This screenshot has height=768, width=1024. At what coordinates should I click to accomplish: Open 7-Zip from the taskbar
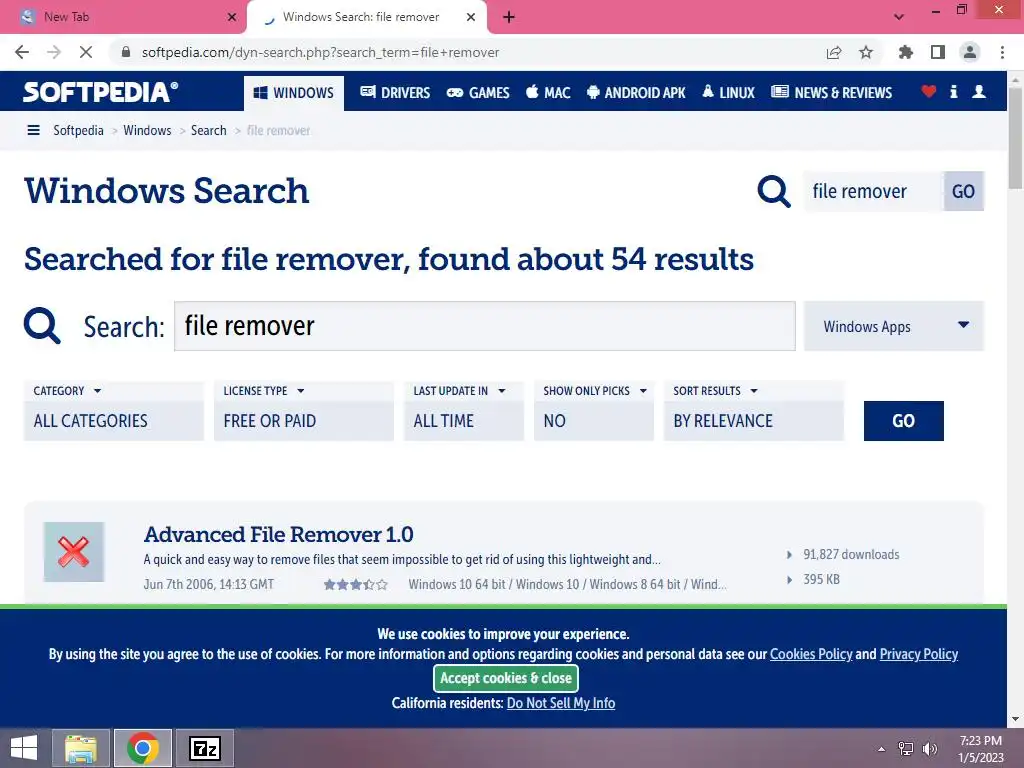coord(205,748)
